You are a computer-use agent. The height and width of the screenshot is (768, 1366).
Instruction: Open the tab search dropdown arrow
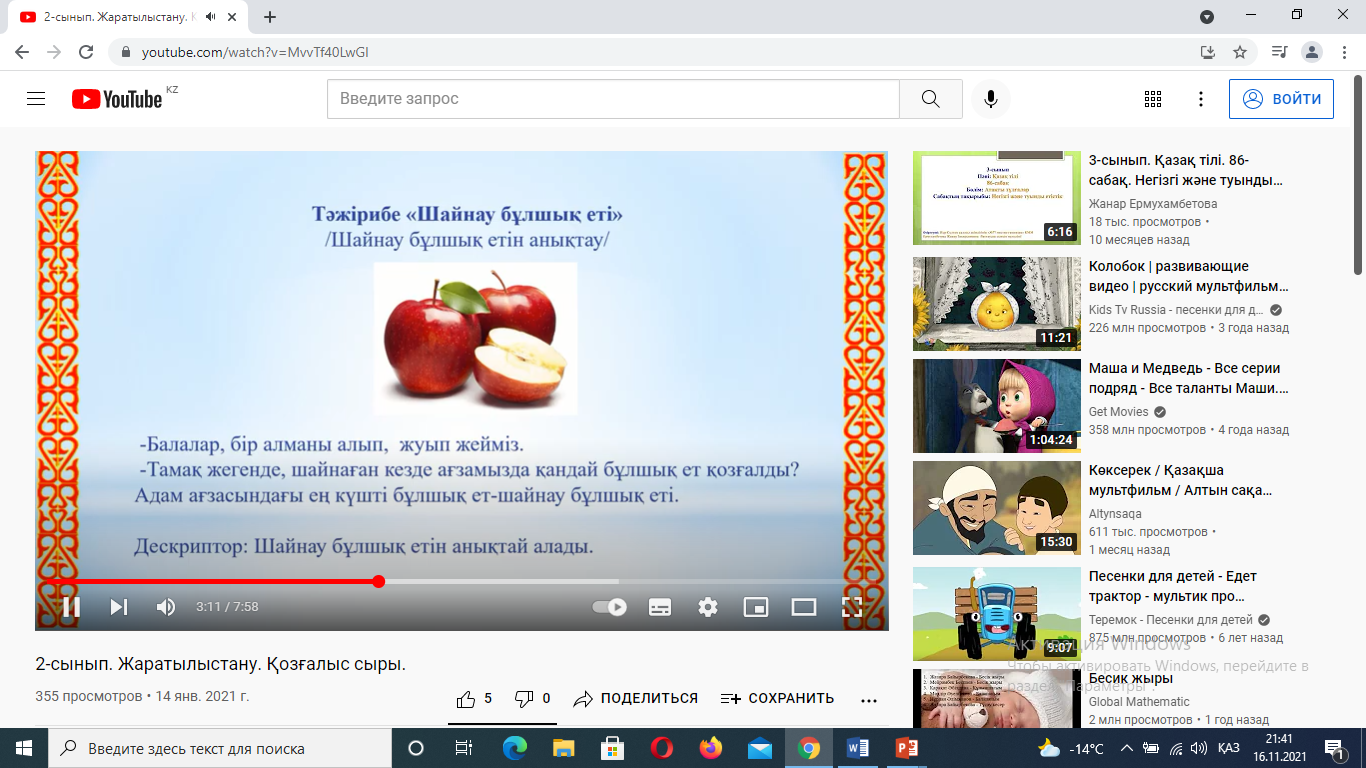tap(1207, 17)
